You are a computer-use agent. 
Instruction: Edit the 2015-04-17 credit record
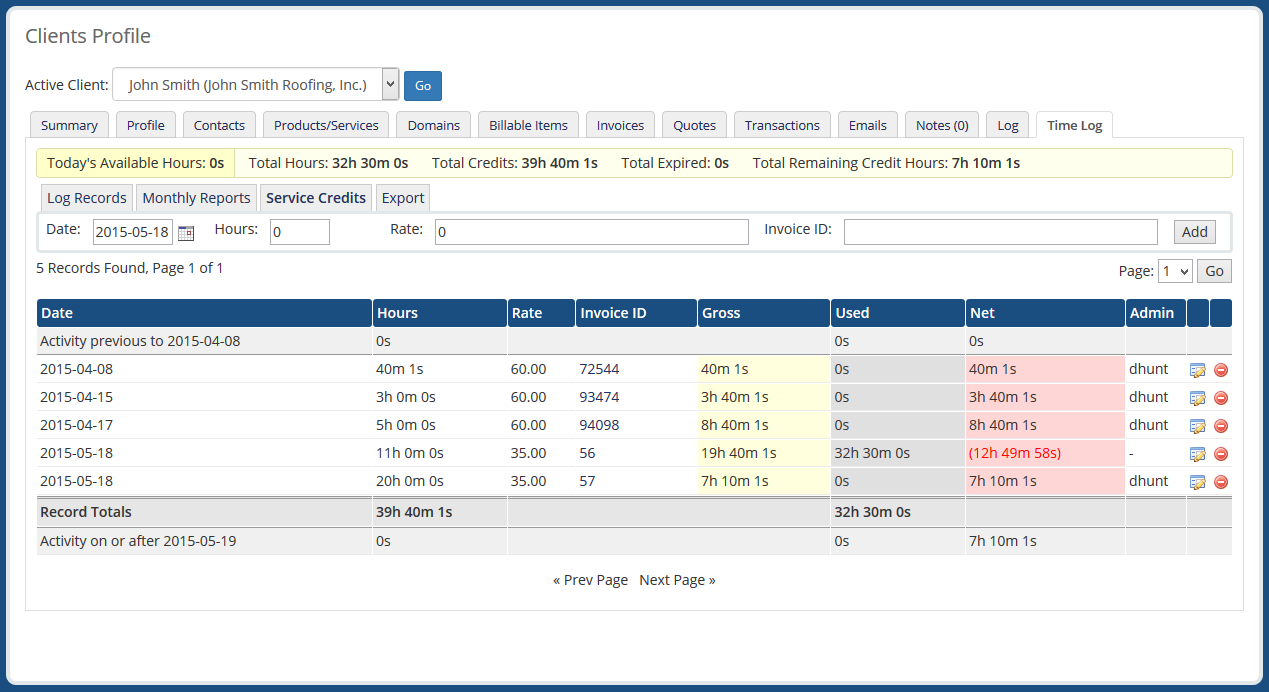1198,425
